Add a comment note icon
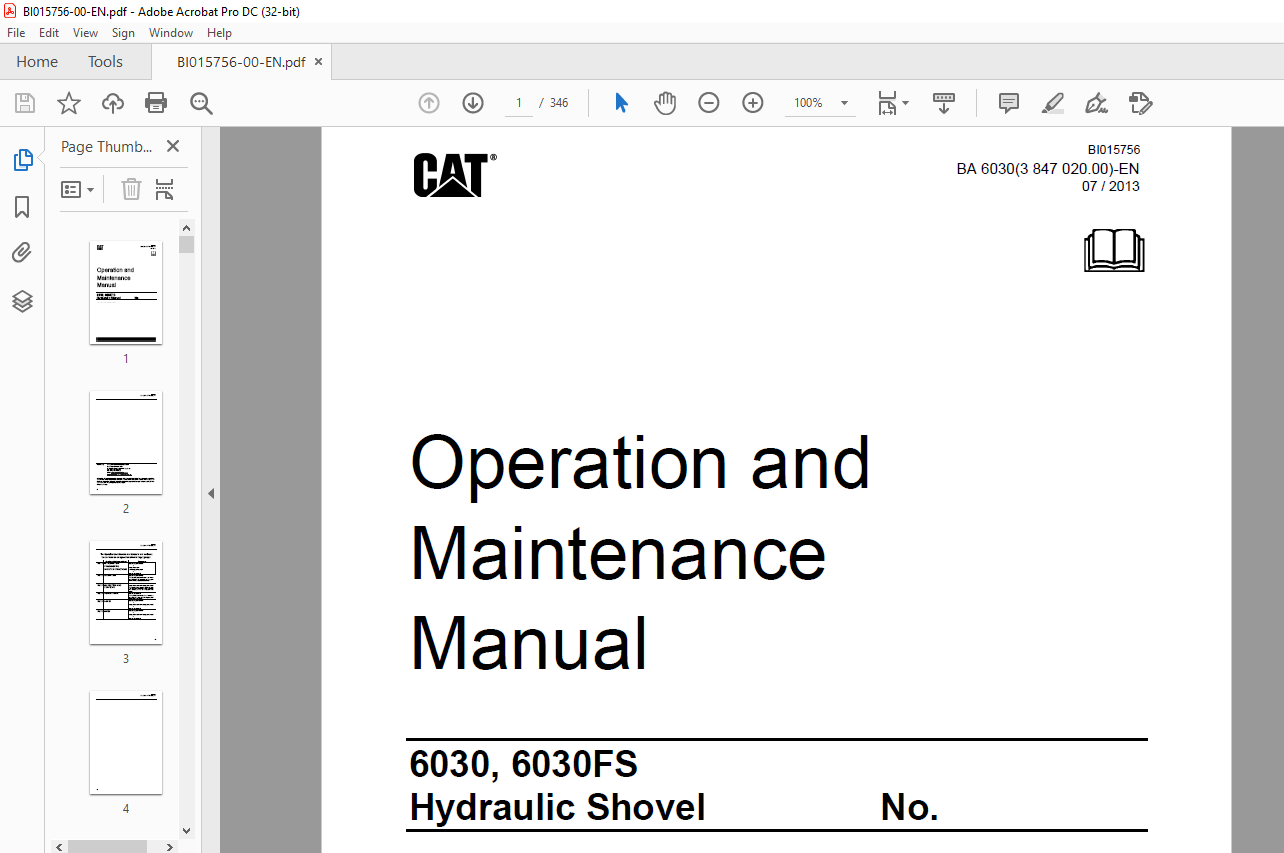This screenshot has width=1284, height=853. 1009,103
